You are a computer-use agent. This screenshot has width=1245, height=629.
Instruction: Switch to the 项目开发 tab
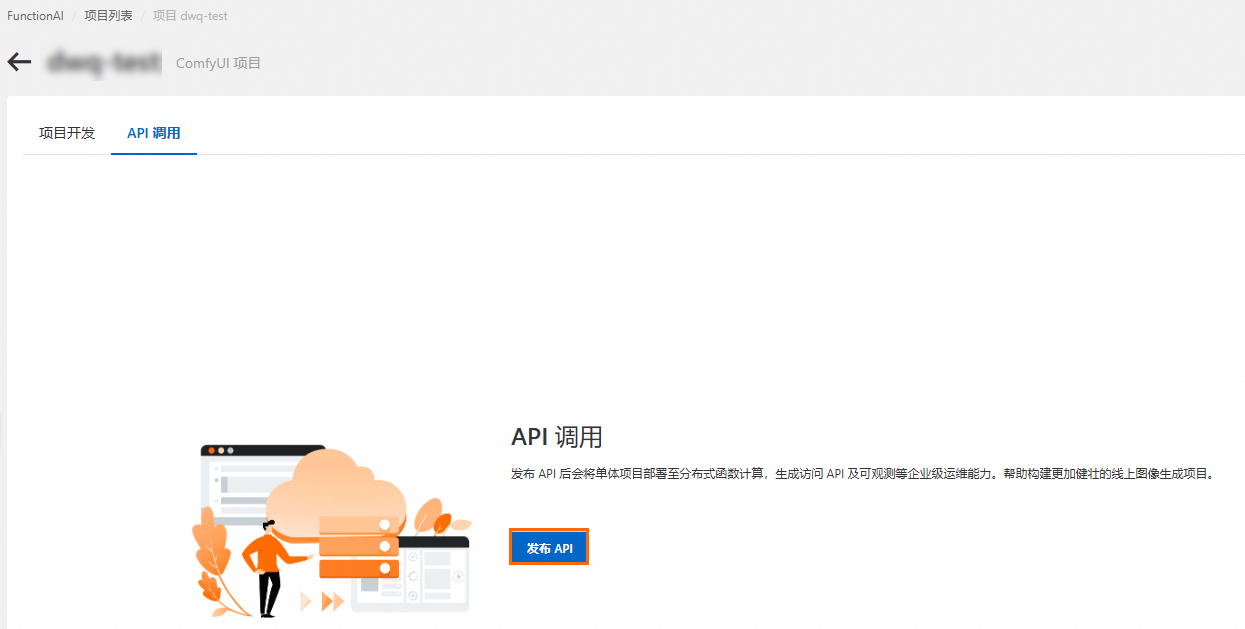click(67, 133)
